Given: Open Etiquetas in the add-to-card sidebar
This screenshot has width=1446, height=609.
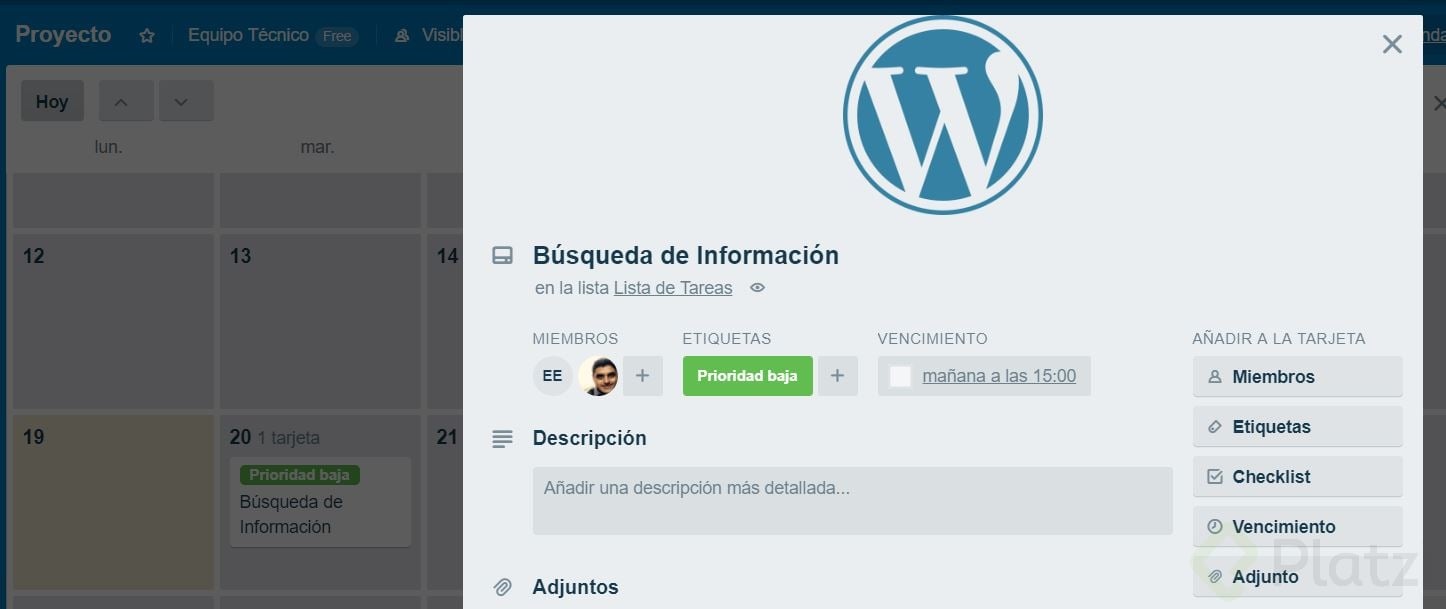Looking at the screenshot, I should [x=1298, y=427].
